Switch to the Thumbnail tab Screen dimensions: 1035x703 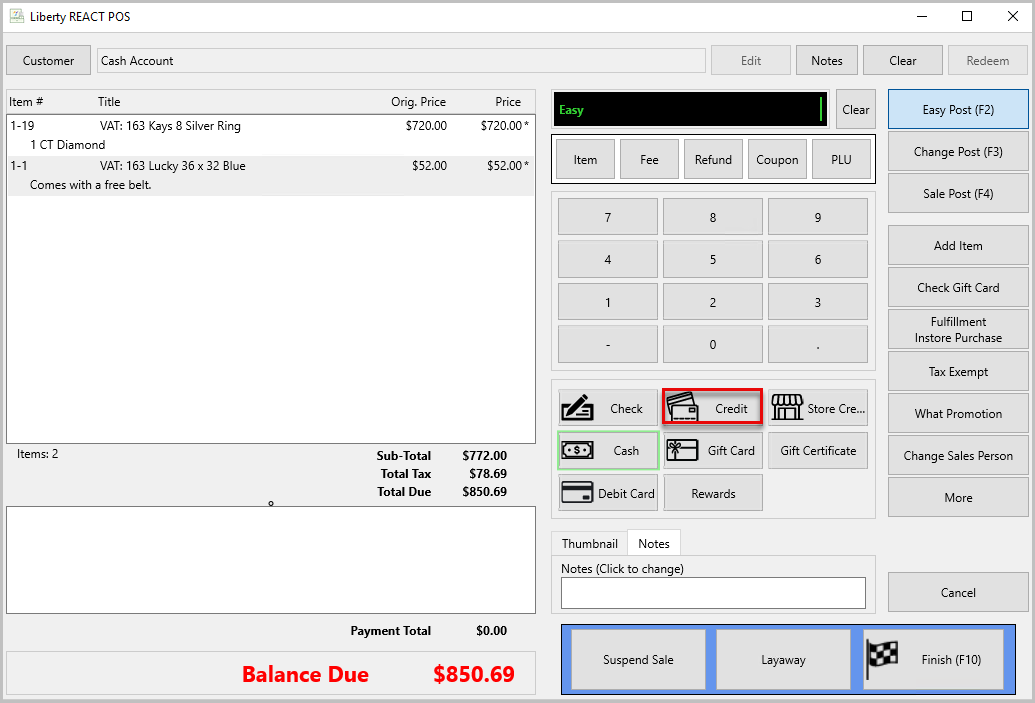coord(589,543)
